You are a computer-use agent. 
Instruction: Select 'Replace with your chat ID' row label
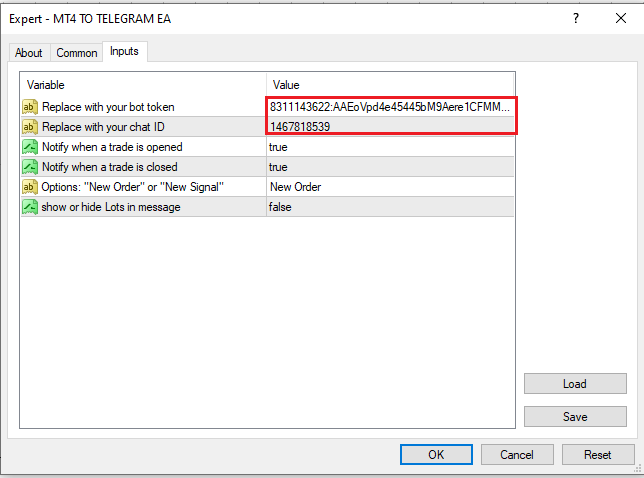click(x=104, y=127)
